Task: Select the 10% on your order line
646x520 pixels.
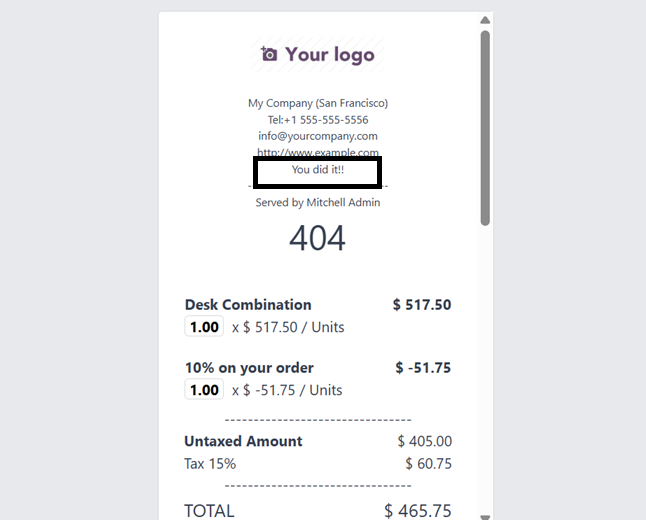Action: (x=318, y=379)
